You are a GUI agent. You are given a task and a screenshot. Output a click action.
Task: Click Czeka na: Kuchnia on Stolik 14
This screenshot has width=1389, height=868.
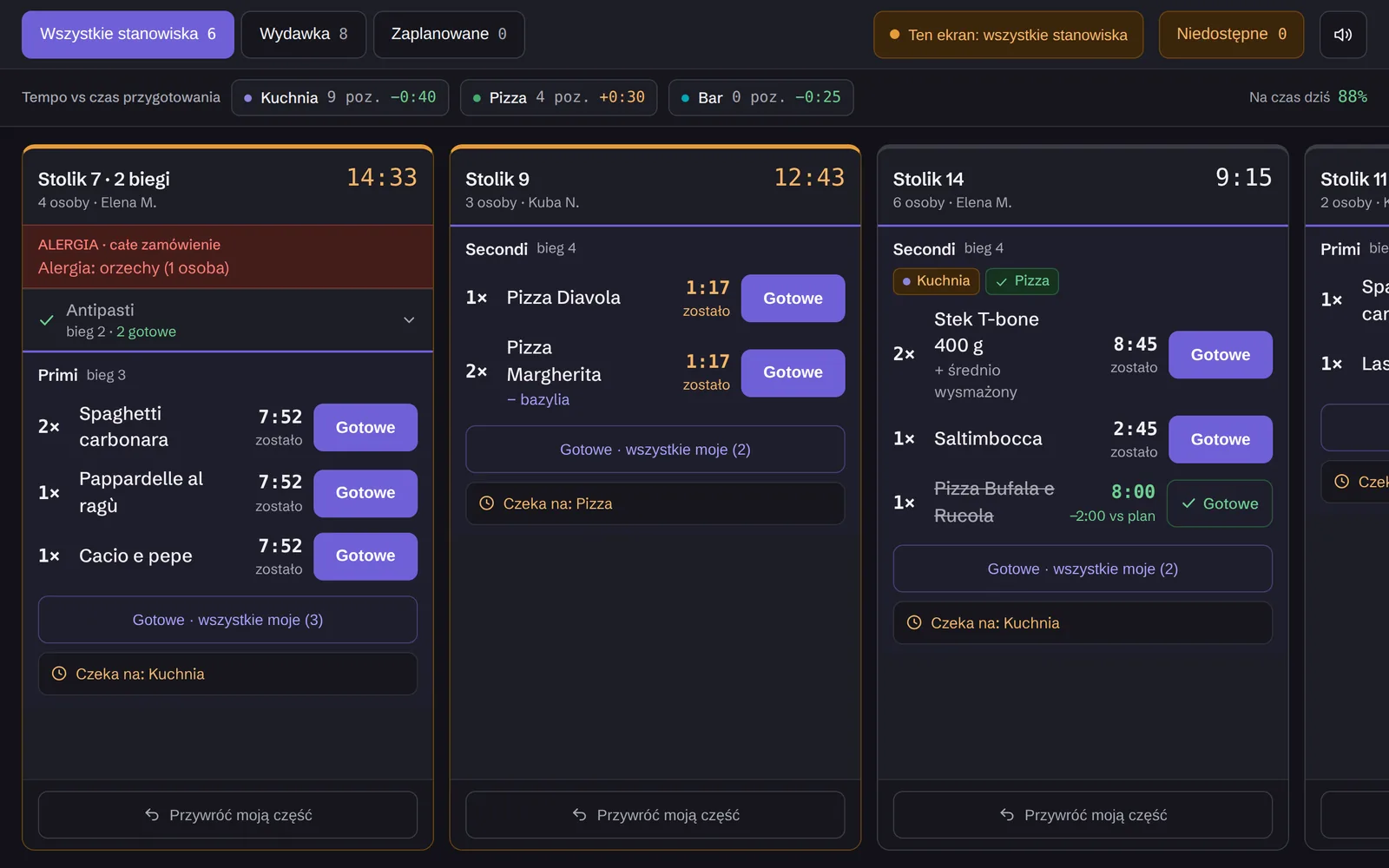pos(1083,623)
